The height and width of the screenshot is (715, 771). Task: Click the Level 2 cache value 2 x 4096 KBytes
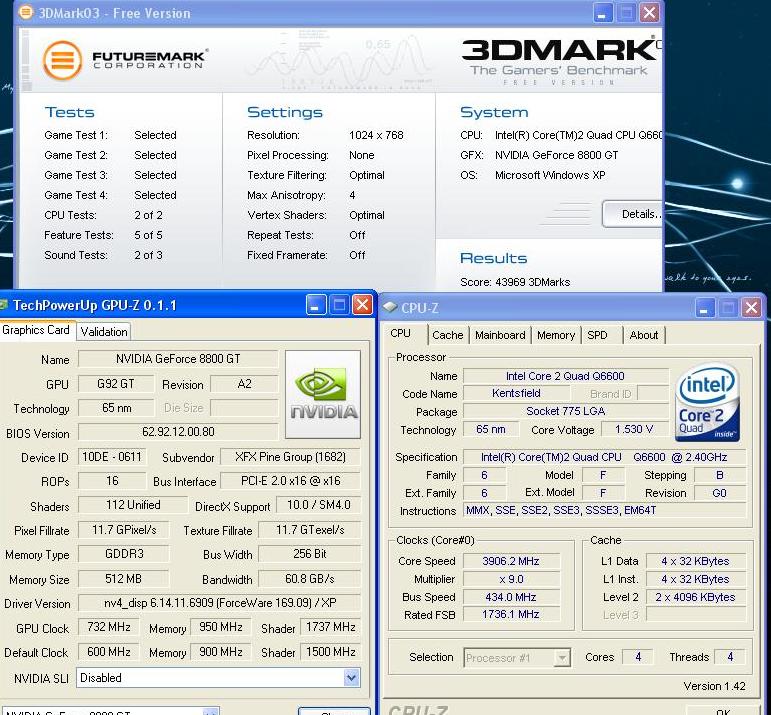pos(695,597)
